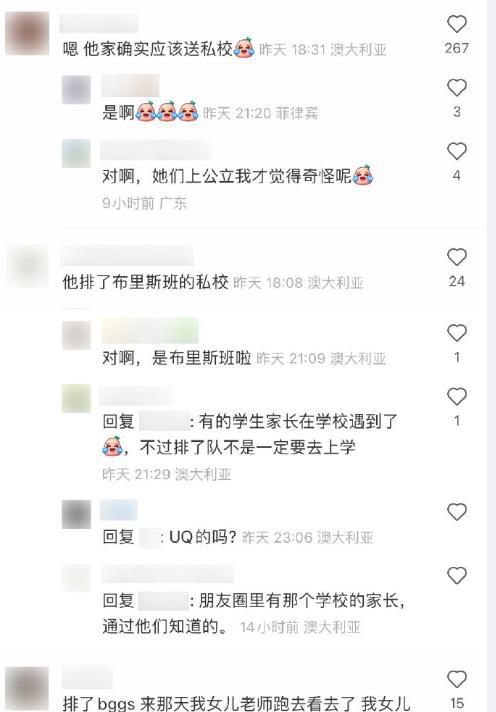Screen dimensions: 496x712
Task: Tap the comment '排了 bggs 来那天我女儿老师'
Action: click(x=236, y=703)
